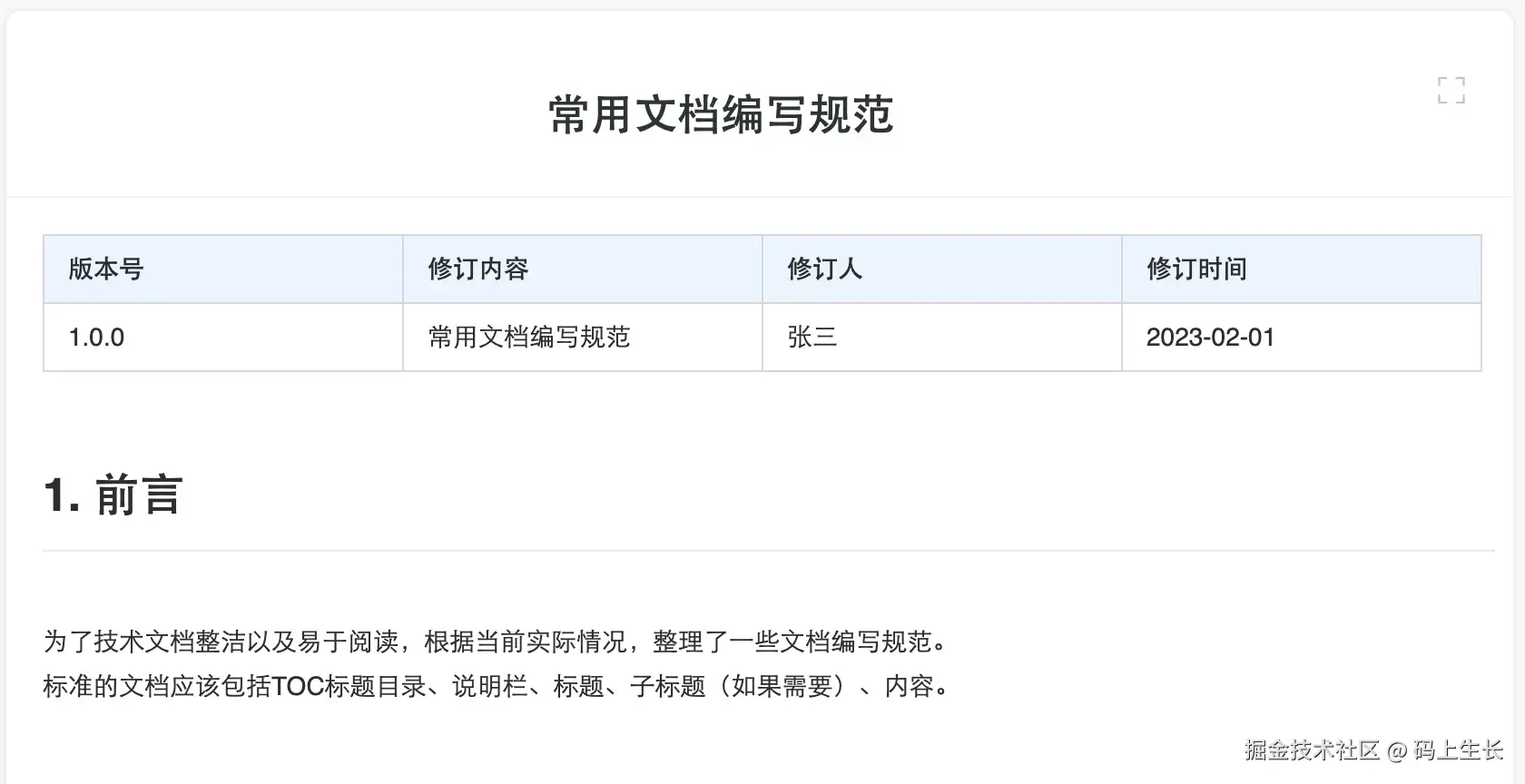Click the author name 码上生长

point(1459,750)
